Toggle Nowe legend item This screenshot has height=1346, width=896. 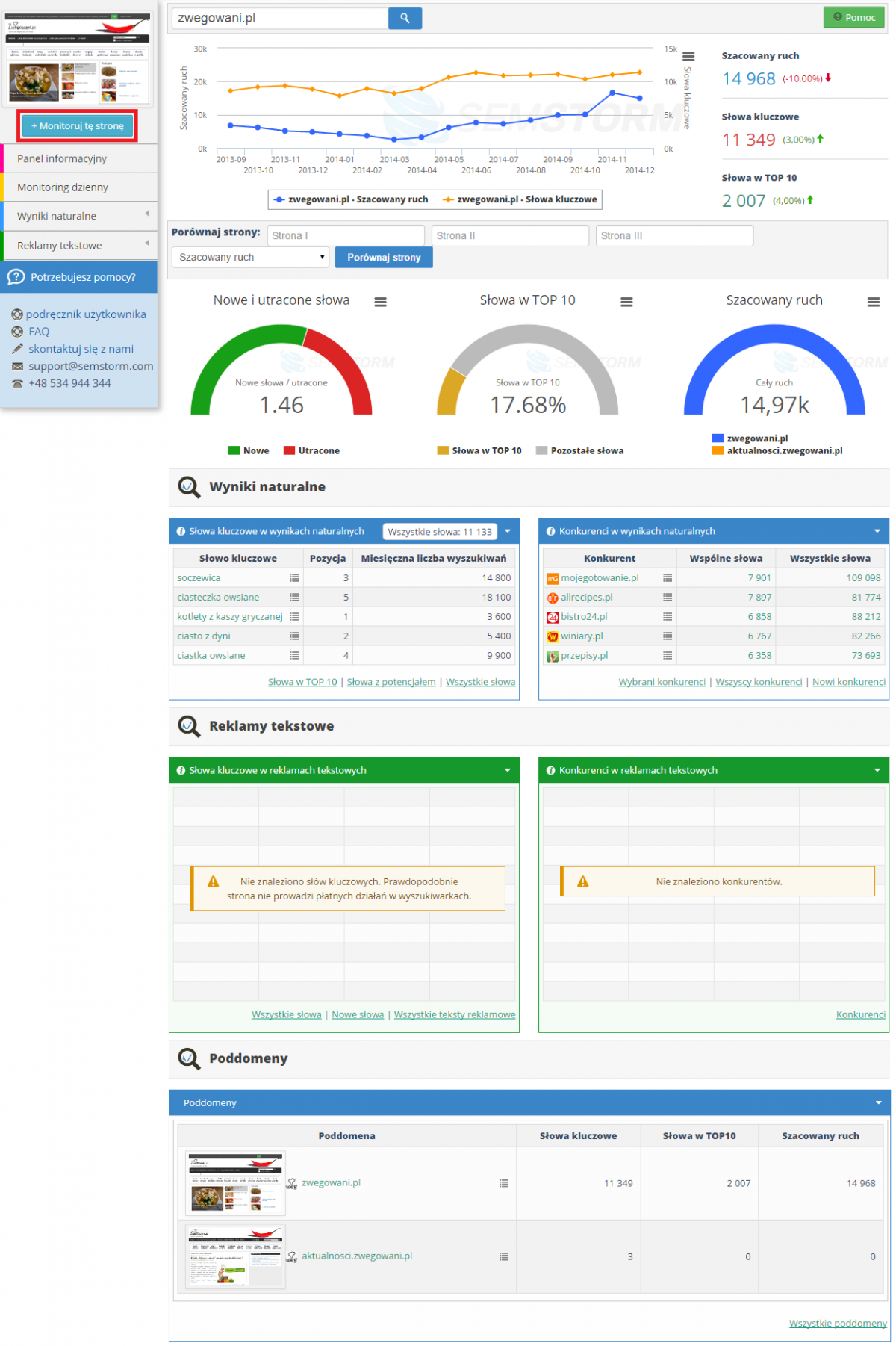(249, 450)
